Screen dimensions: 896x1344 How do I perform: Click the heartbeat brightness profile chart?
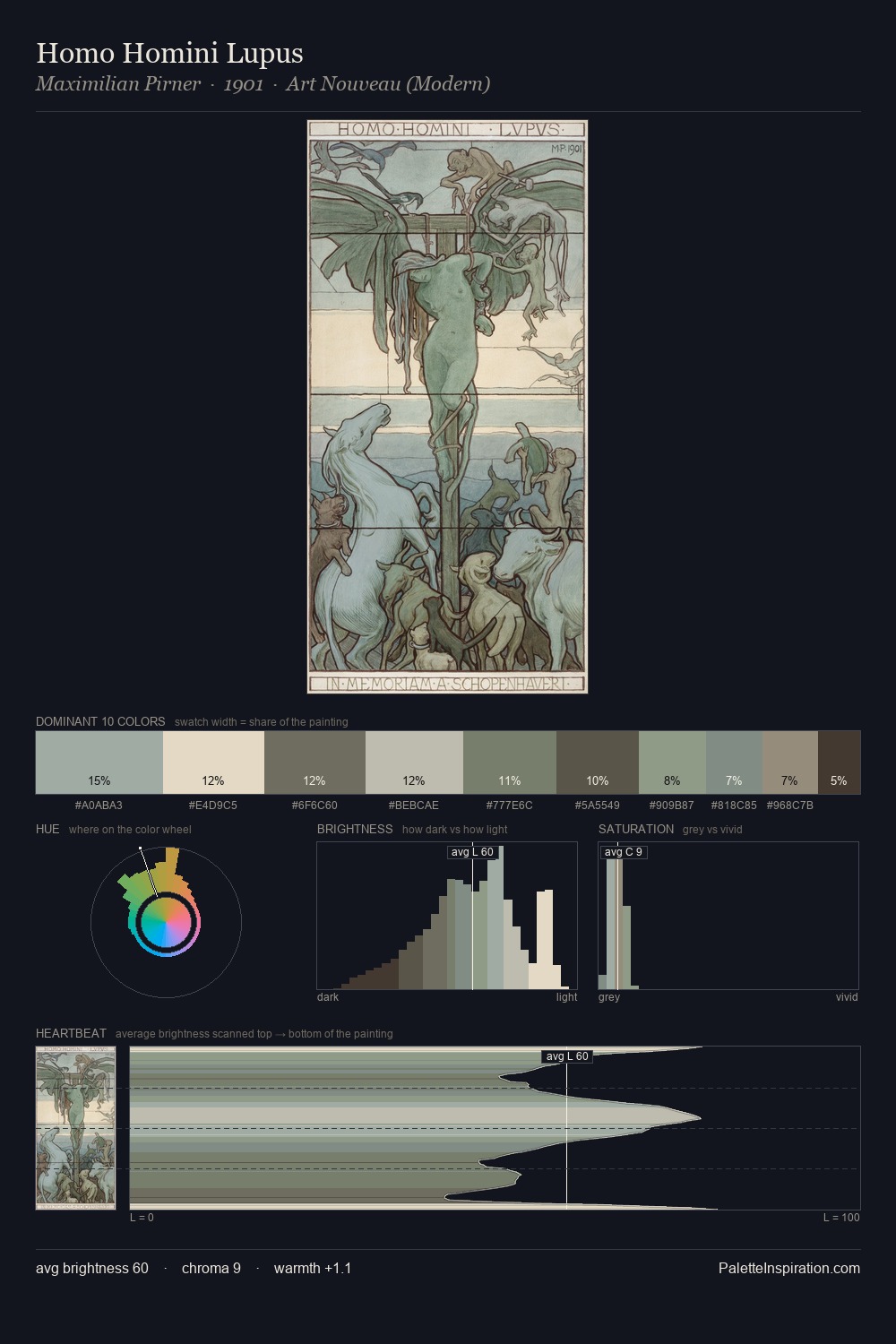click(495, 1128)
